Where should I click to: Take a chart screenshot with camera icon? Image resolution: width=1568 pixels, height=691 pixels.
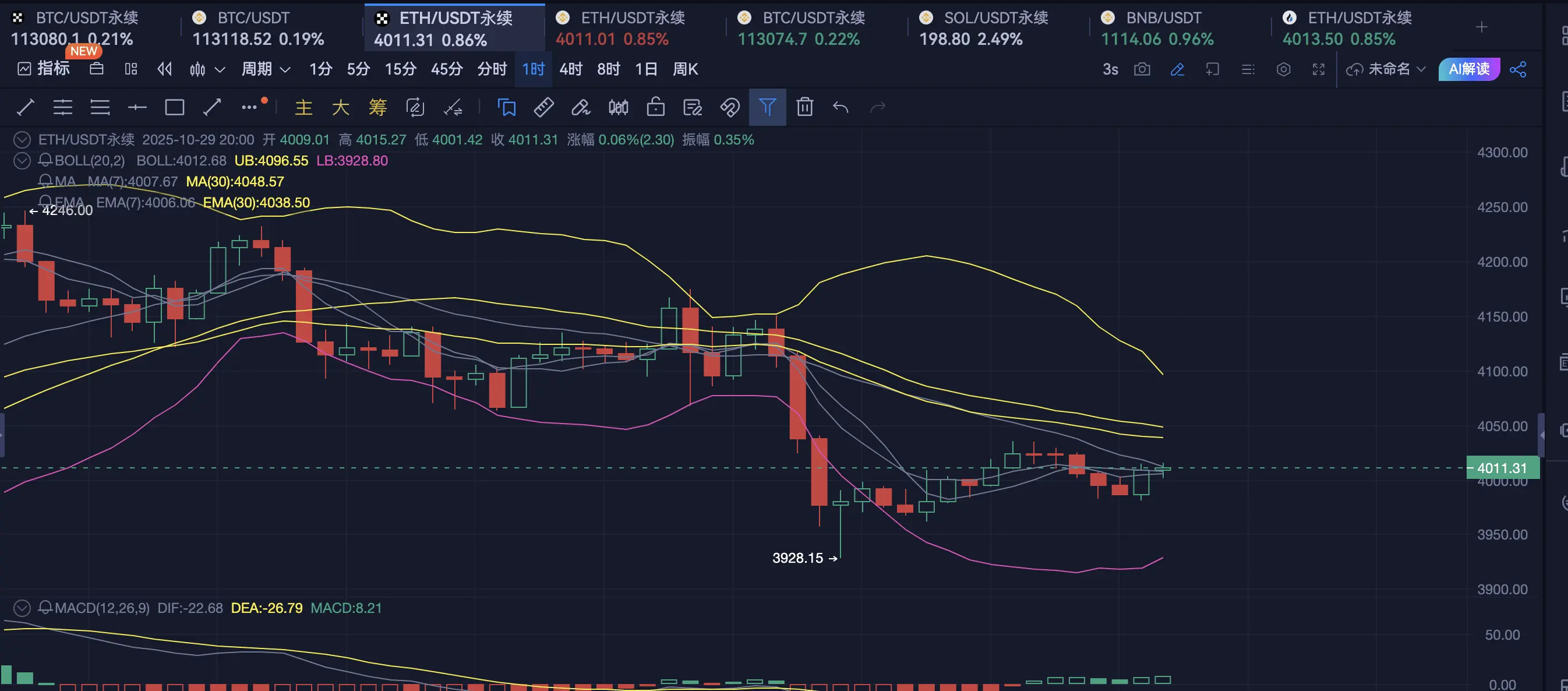[x=1142, y=69]
